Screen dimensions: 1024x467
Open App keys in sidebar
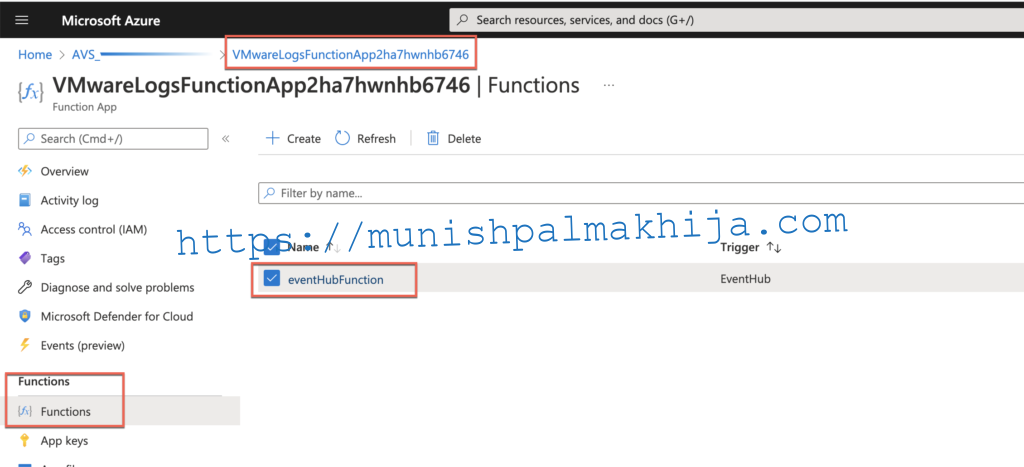64,441
